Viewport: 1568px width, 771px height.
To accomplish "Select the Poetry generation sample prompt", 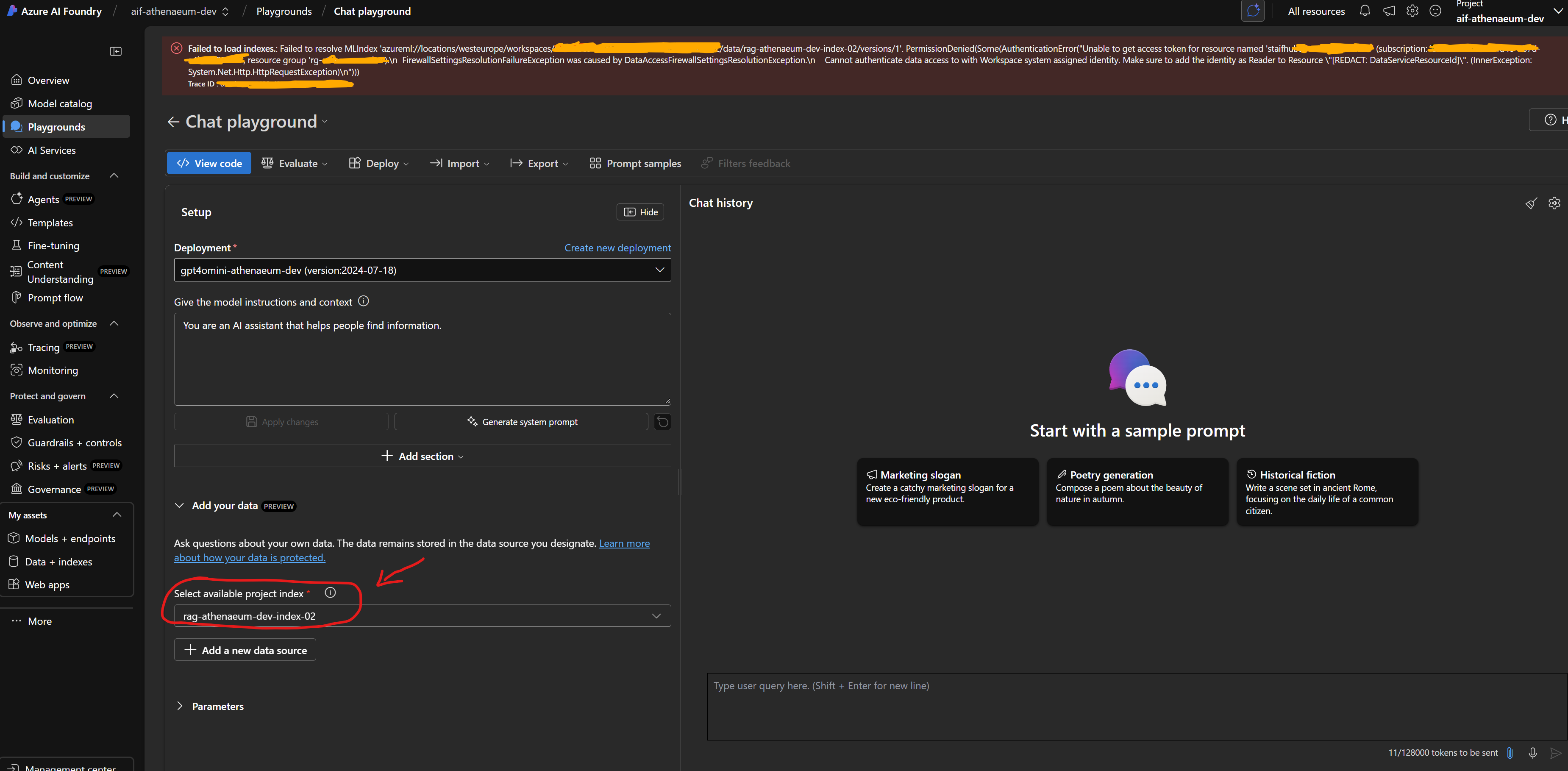I will pos(1137,492).
